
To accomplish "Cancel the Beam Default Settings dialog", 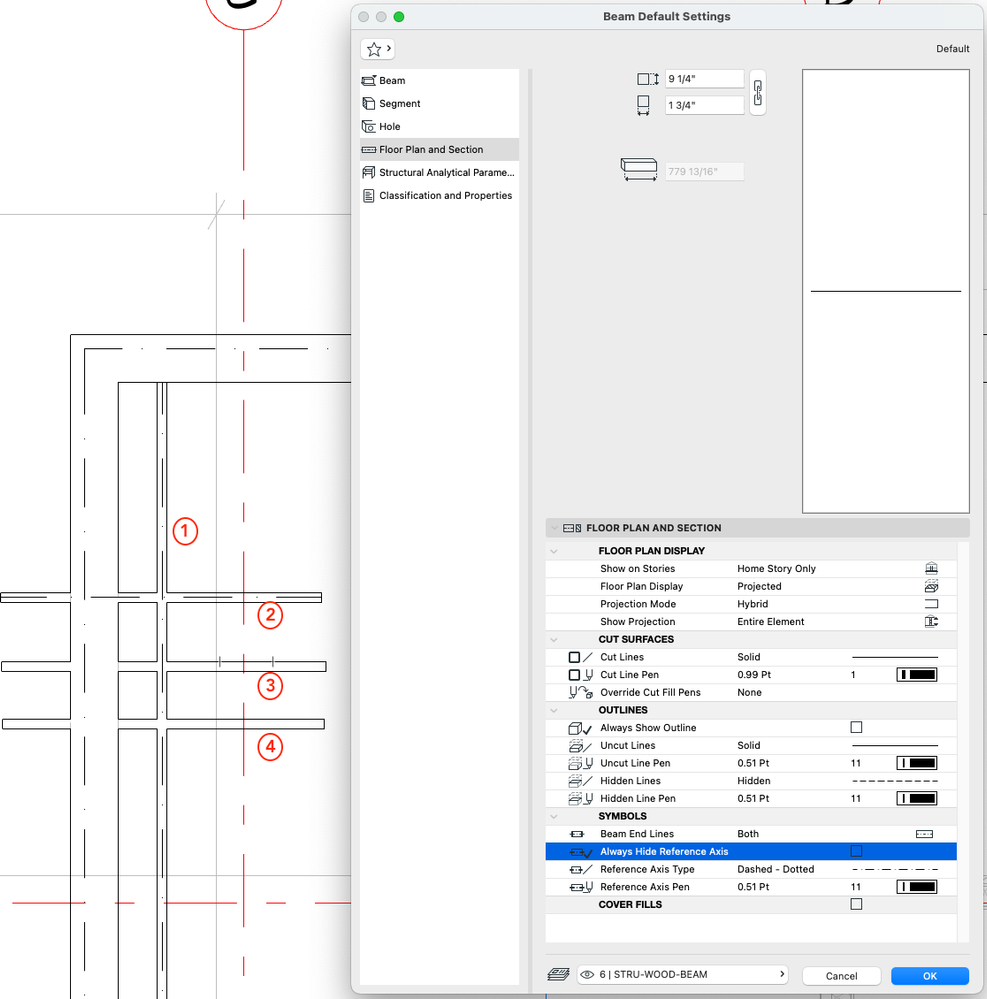I will click(841, 975).
